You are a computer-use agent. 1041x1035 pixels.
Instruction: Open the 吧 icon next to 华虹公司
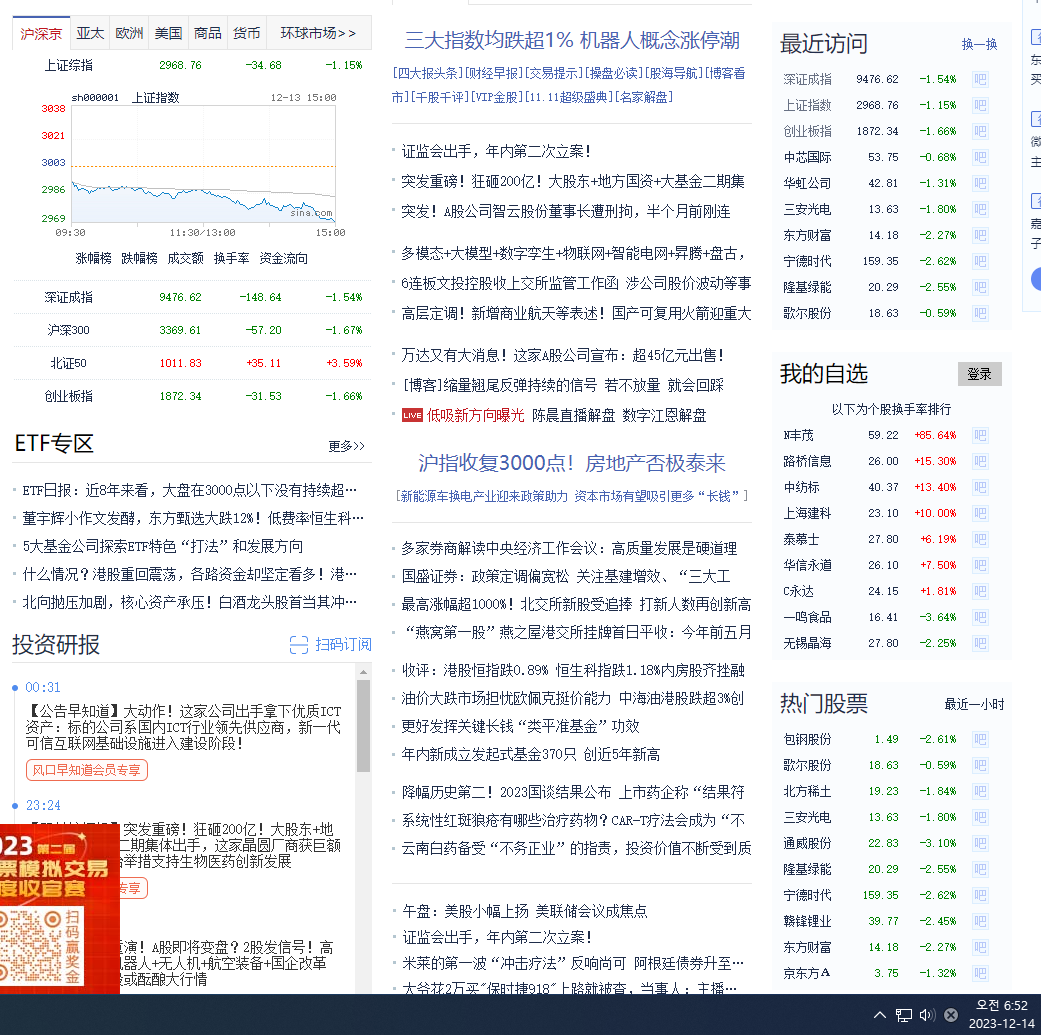tap(980, 183)
